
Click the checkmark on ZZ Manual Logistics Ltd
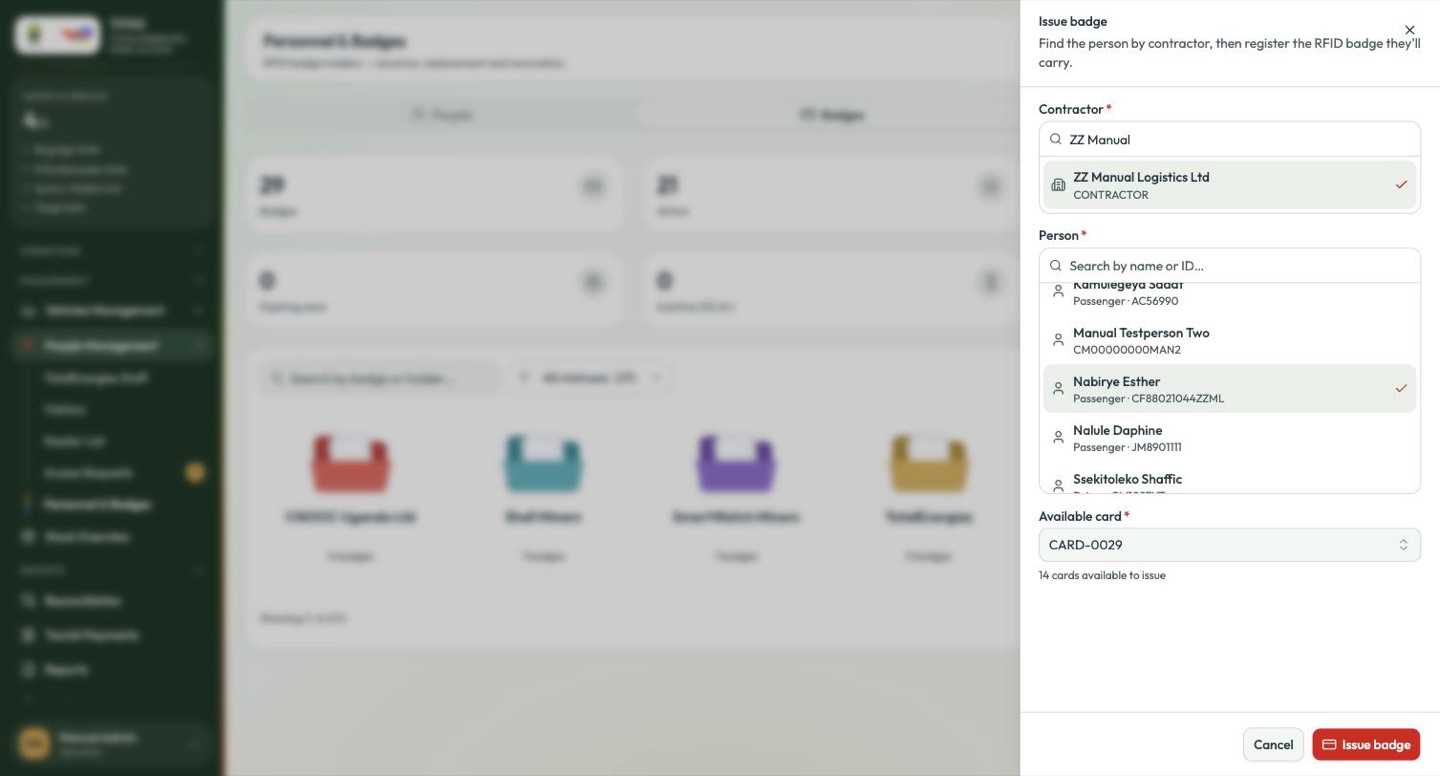(x=1401, y=185)
